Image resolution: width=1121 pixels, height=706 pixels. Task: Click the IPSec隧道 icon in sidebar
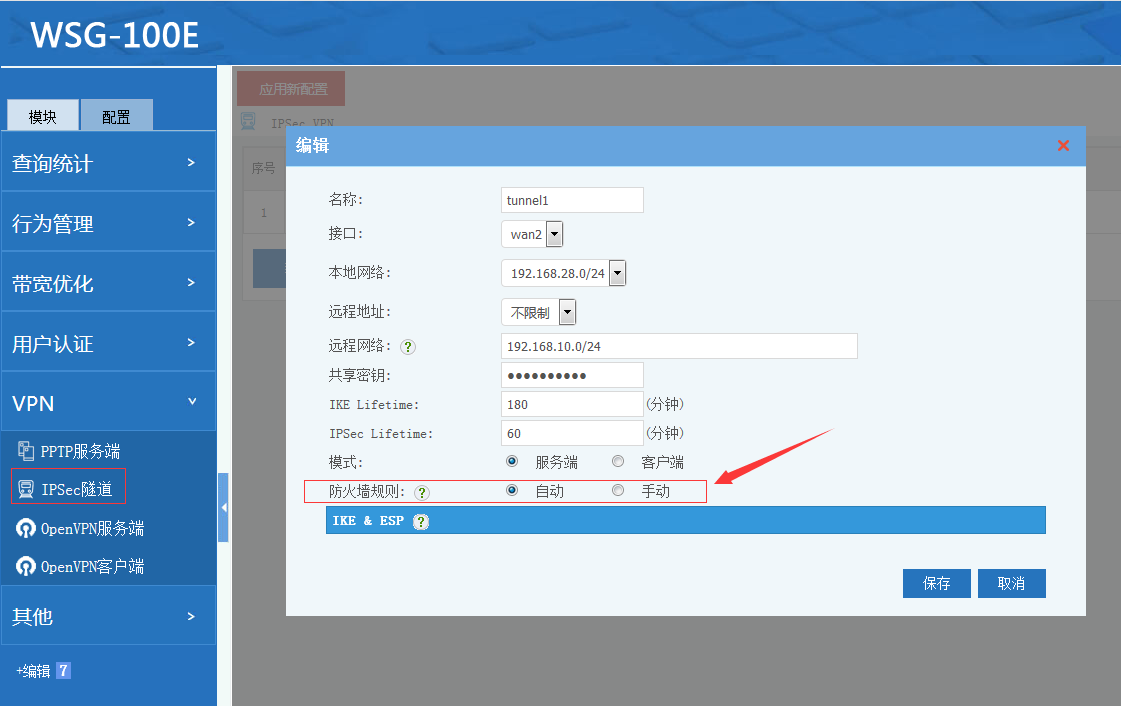[x=26, y=489]
